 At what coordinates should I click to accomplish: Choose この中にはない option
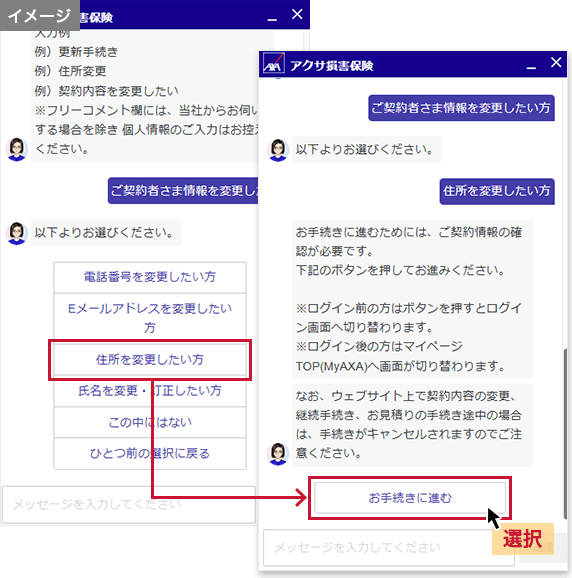tap(150, 422)
